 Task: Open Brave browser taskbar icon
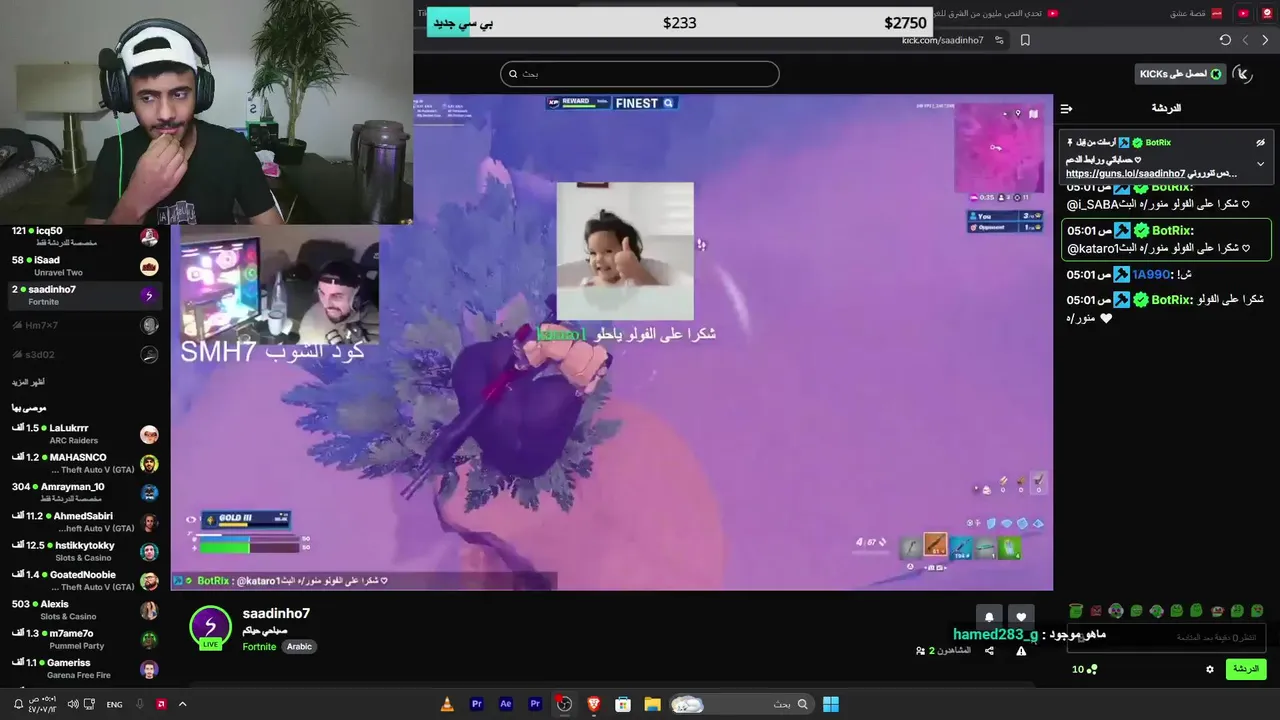[x=594, y=704]
